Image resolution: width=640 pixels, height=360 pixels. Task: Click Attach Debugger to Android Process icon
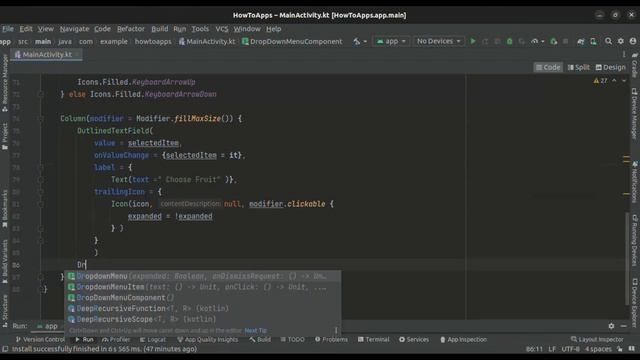553,41
